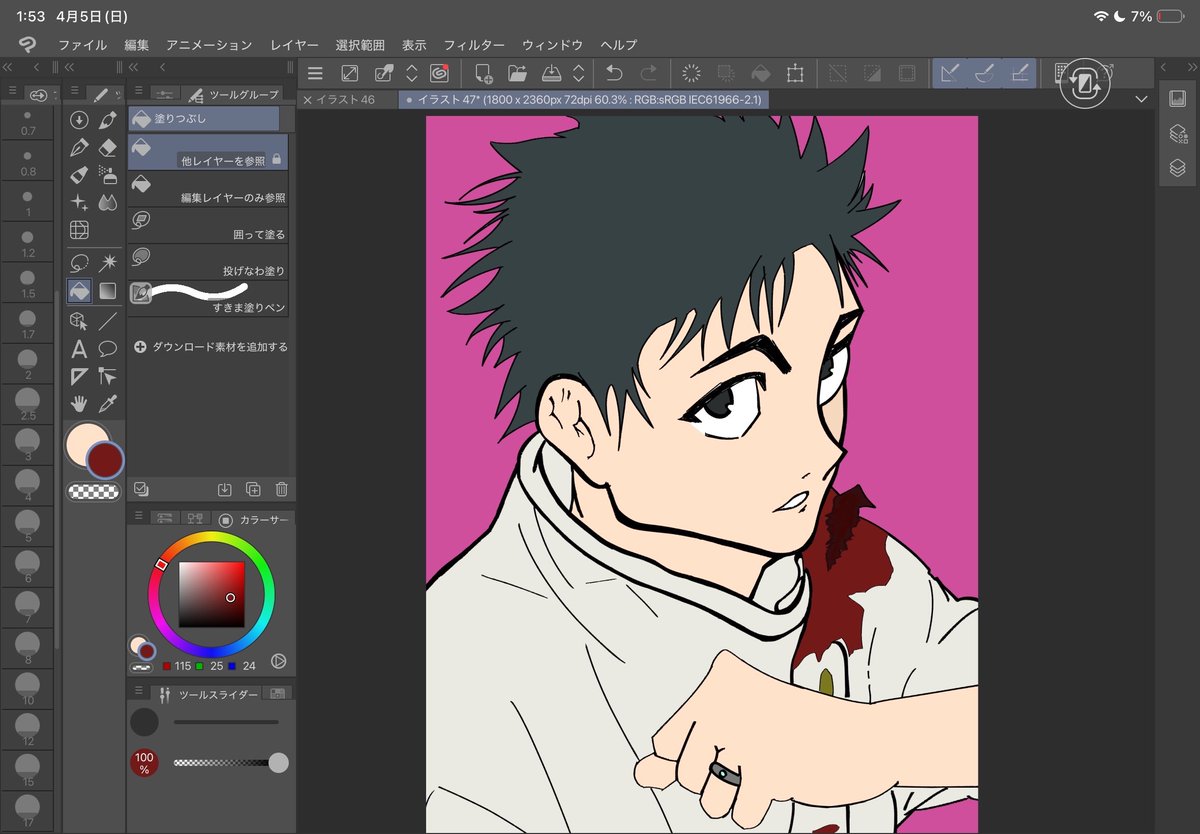Click the Redo arrow in command bar
This screenshot has height=834, width=1200.
[648, 73]
